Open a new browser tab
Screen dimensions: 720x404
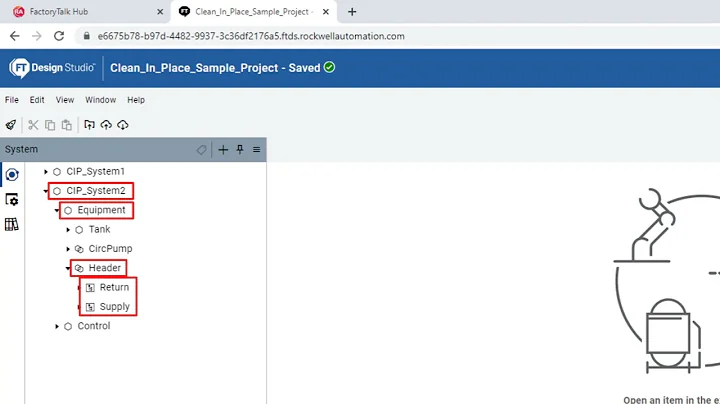352,12
